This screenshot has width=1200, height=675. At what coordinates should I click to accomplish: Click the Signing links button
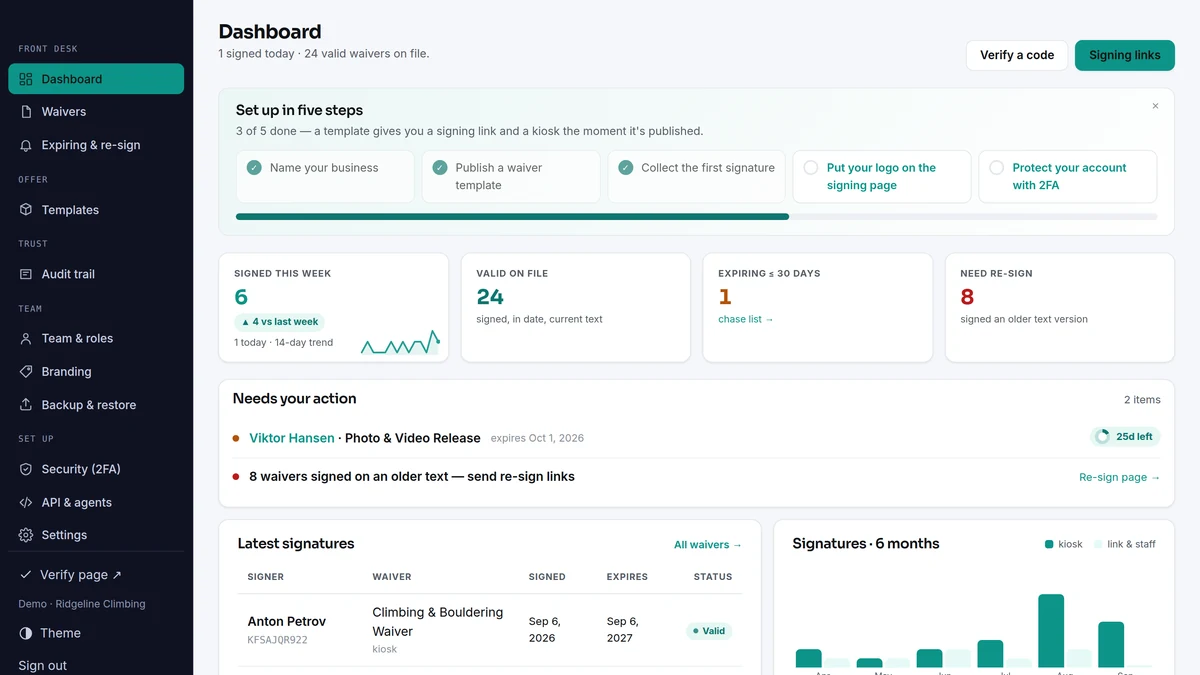[1125, 55]
